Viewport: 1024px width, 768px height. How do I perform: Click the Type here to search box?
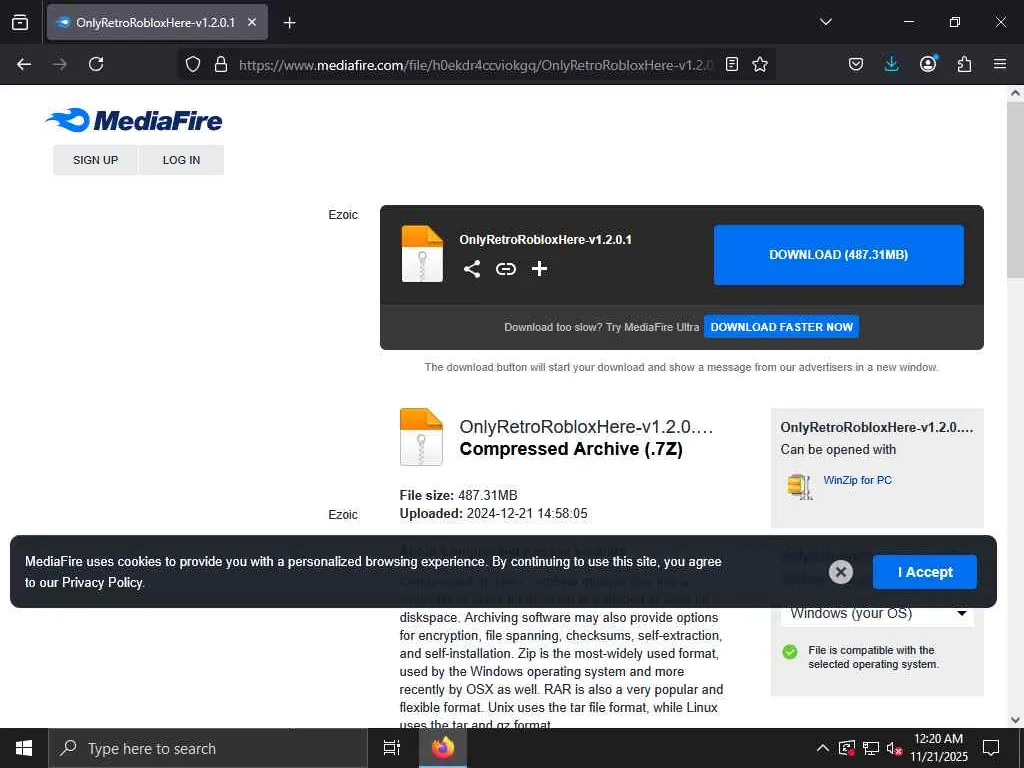point(208,748)
